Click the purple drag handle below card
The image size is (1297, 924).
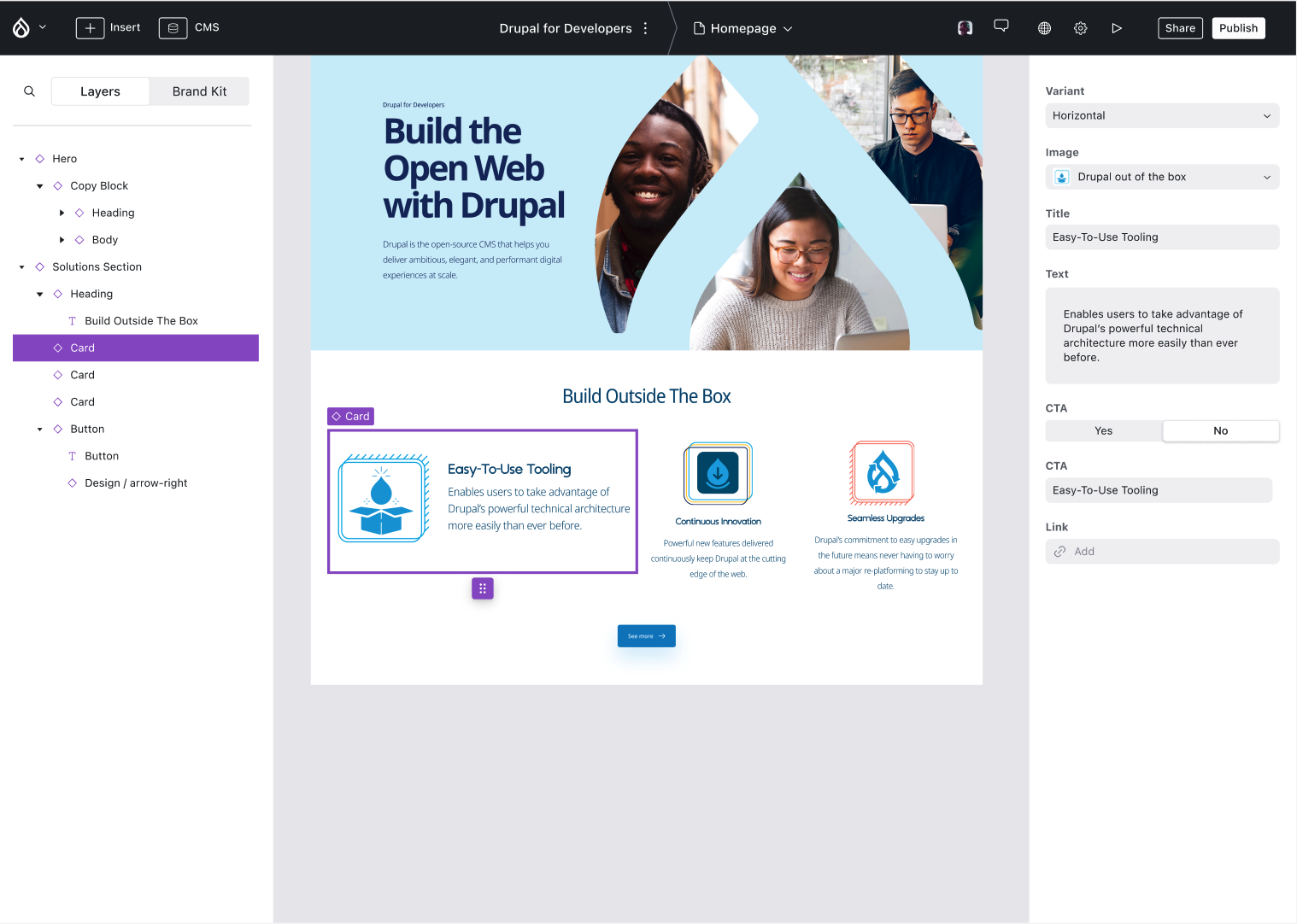click(483, 588)
